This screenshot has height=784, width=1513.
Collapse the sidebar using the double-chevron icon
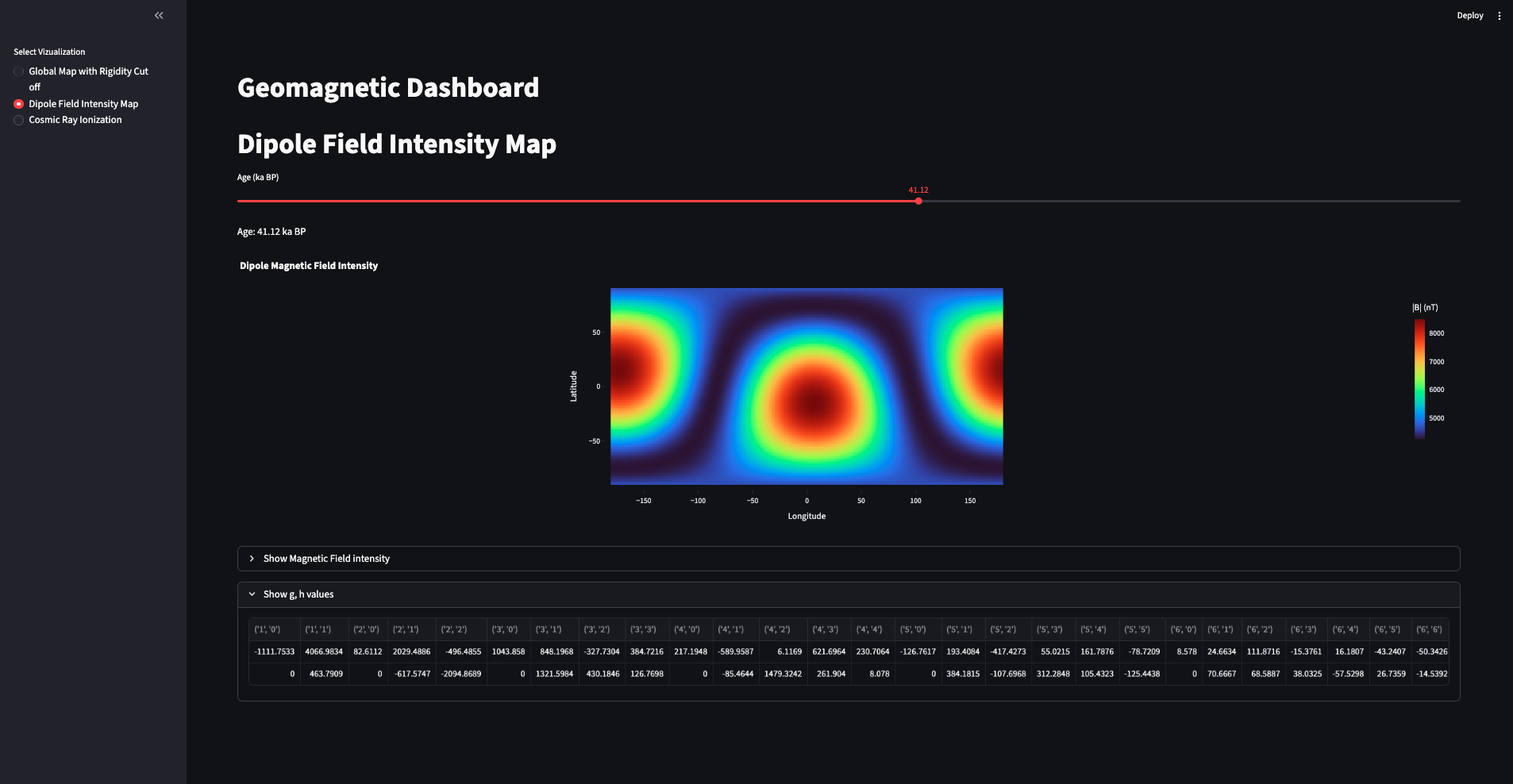(x=158, y=15)
